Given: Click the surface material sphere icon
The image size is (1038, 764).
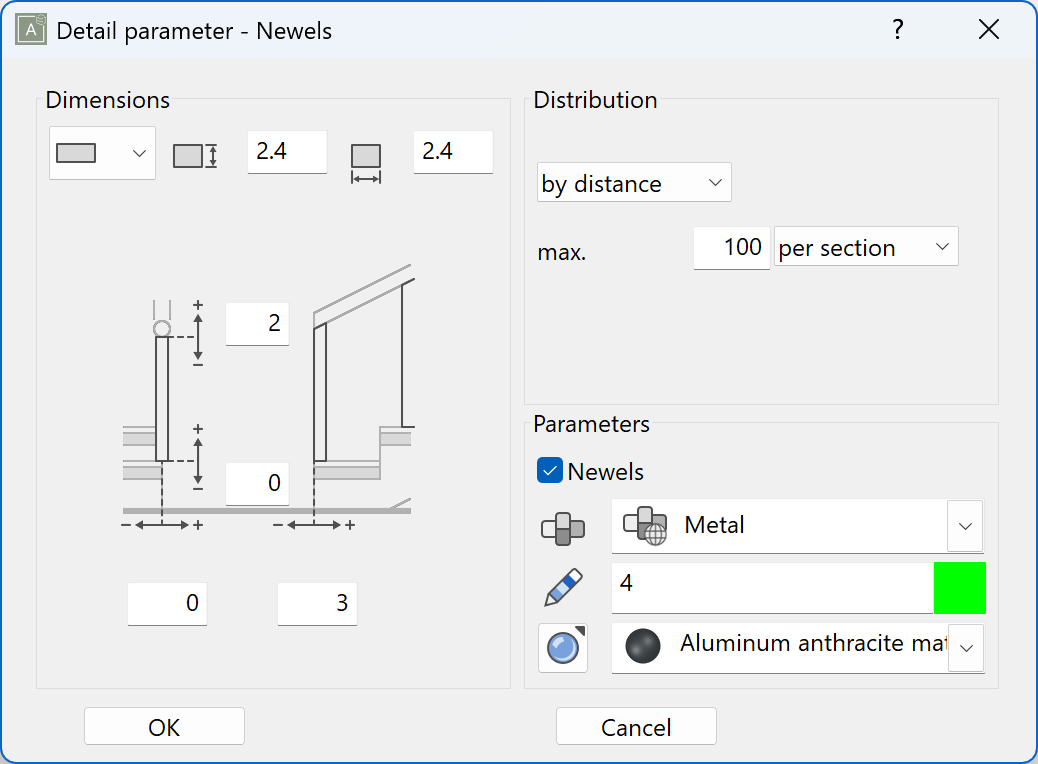Looking at the screenshot, I should (x=563, y=648).
